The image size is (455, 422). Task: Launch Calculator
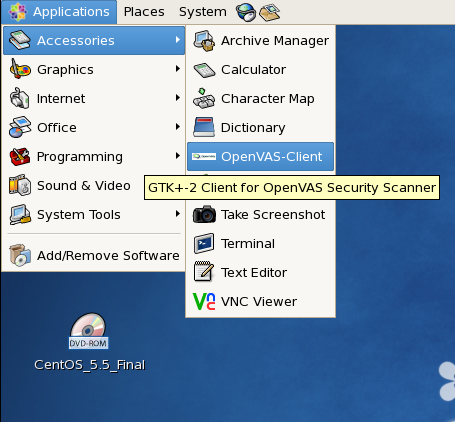[260, 70]
